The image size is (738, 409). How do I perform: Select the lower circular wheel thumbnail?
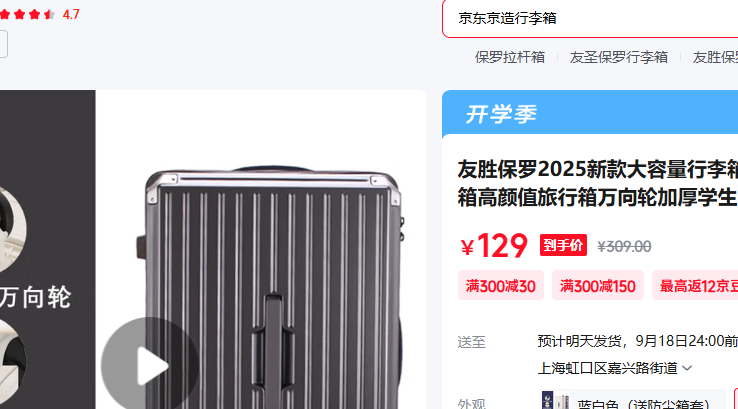(x=12, y=361)
